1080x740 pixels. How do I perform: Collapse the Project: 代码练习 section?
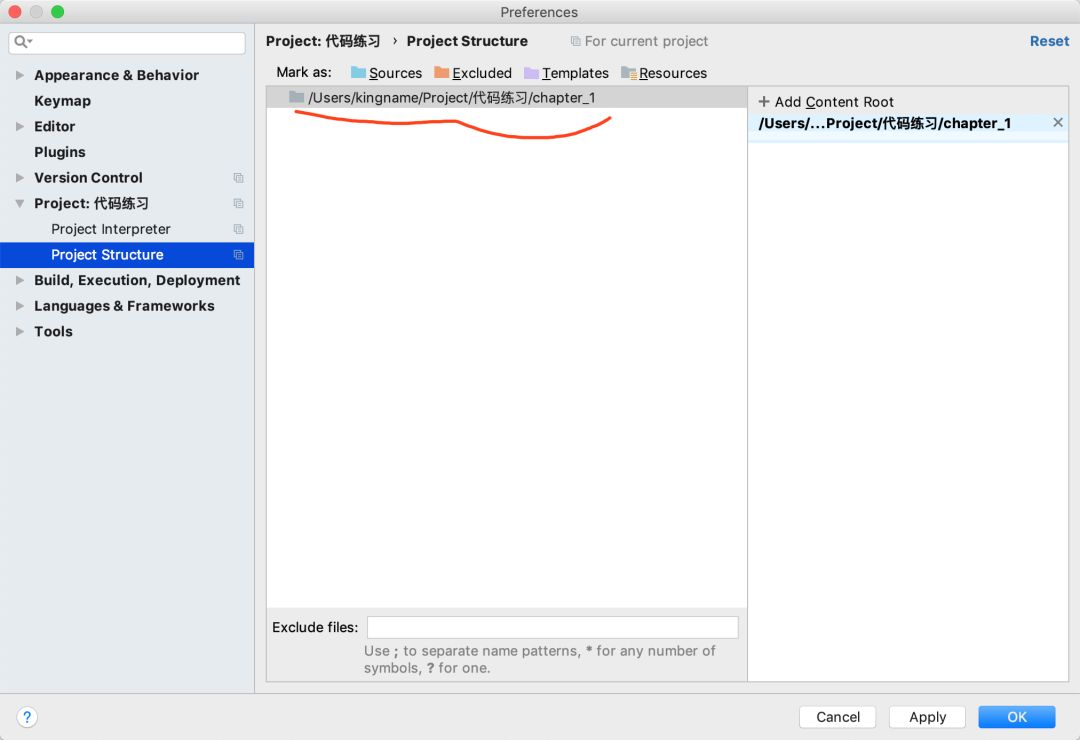(x=20, y=203)
